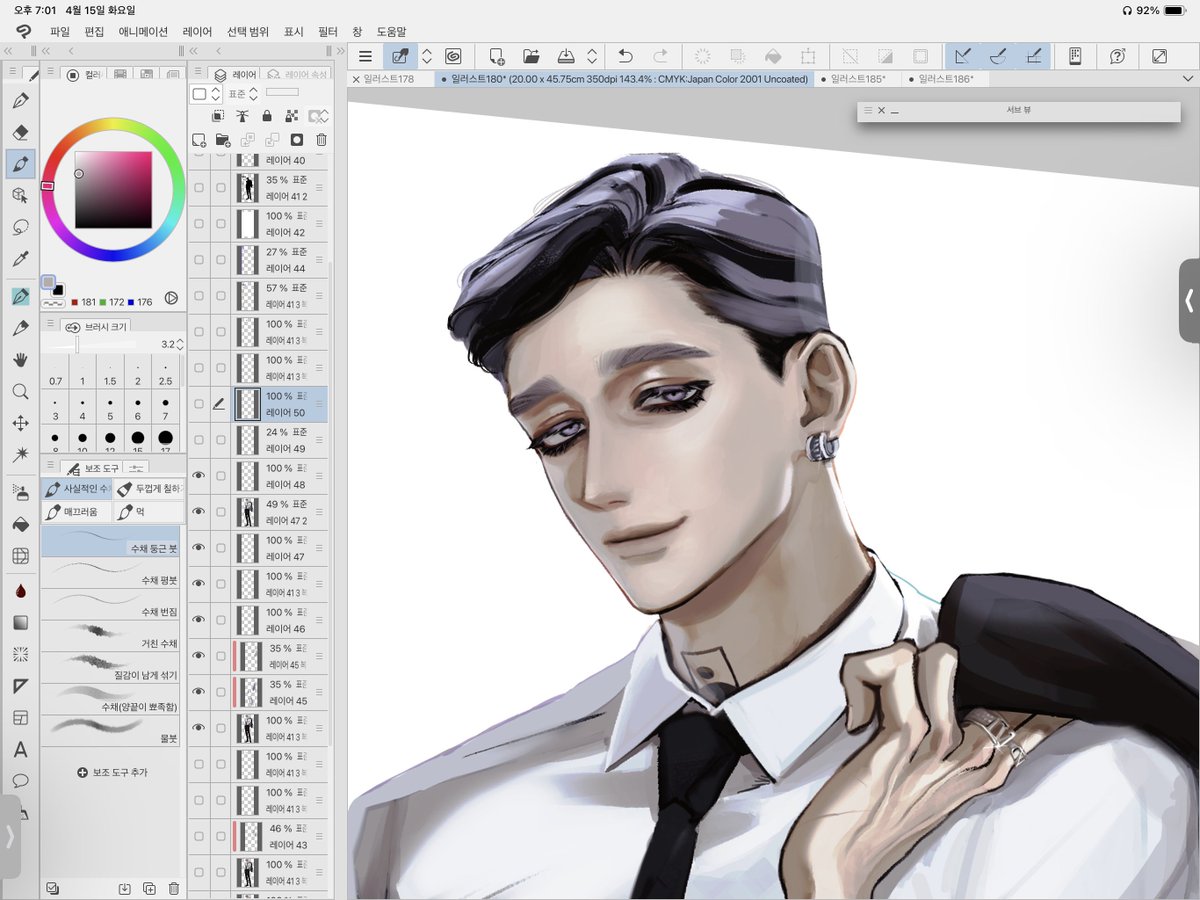Create new raster layer icon

[x=199, y=140]
